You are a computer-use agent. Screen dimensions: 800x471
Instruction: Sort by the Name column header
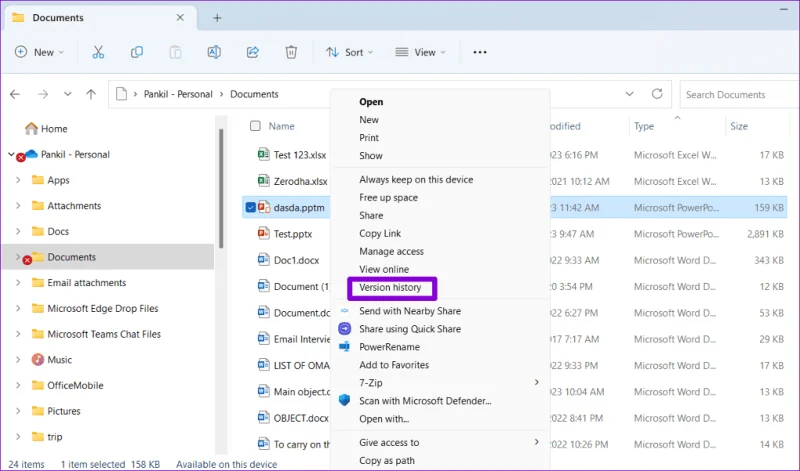click(282, 126)
